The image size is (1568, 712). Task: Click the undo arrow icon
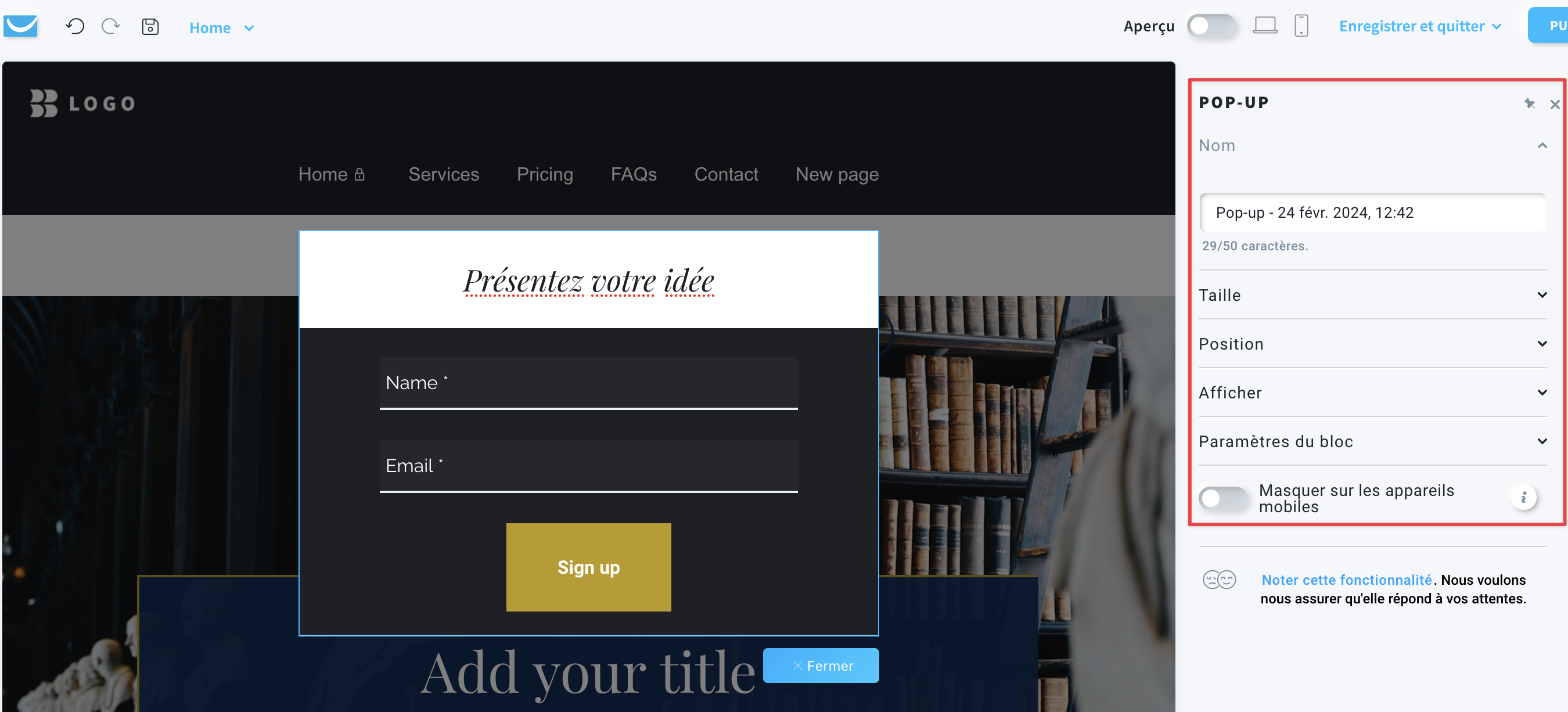coord(75,26)
